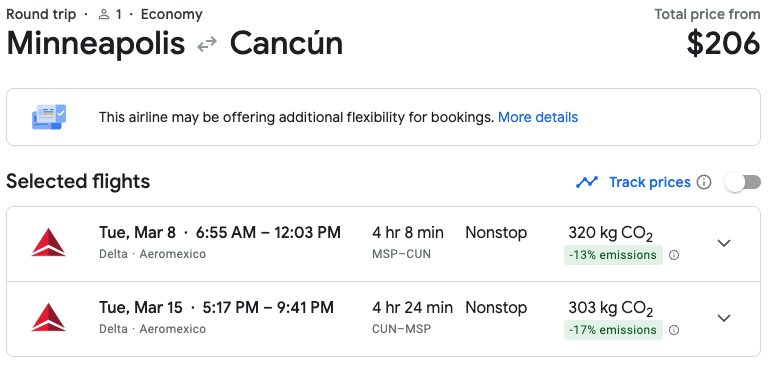Select the Tue, Mar 8 departure flight row
This screenshot has width=768, height=367.
[384, 244]
